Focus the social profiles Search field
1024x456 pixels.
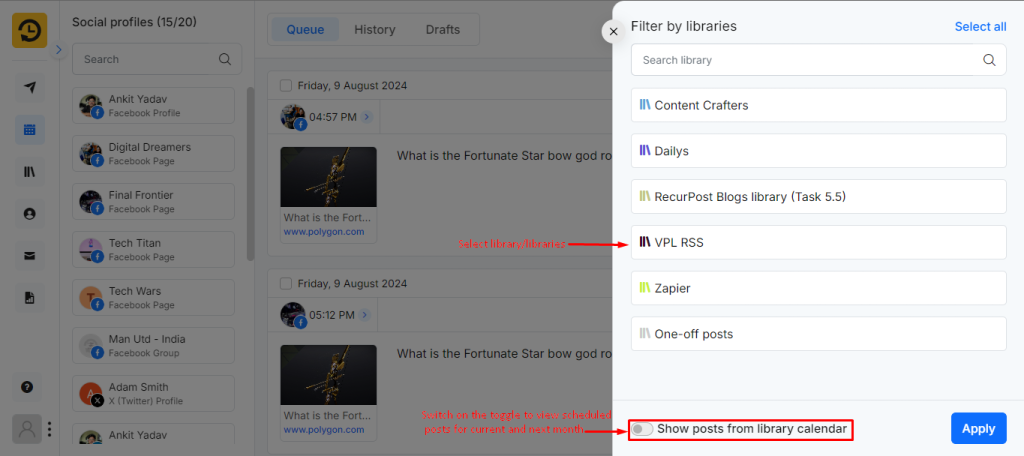pyautogui.click(x=157, y=59)
